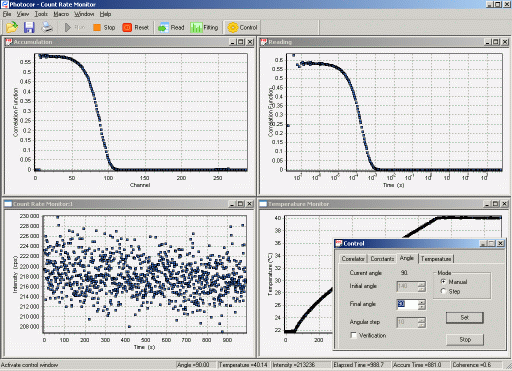The image size is (512, 371).
Task: Open the Window menu
Action: point(84,14)
